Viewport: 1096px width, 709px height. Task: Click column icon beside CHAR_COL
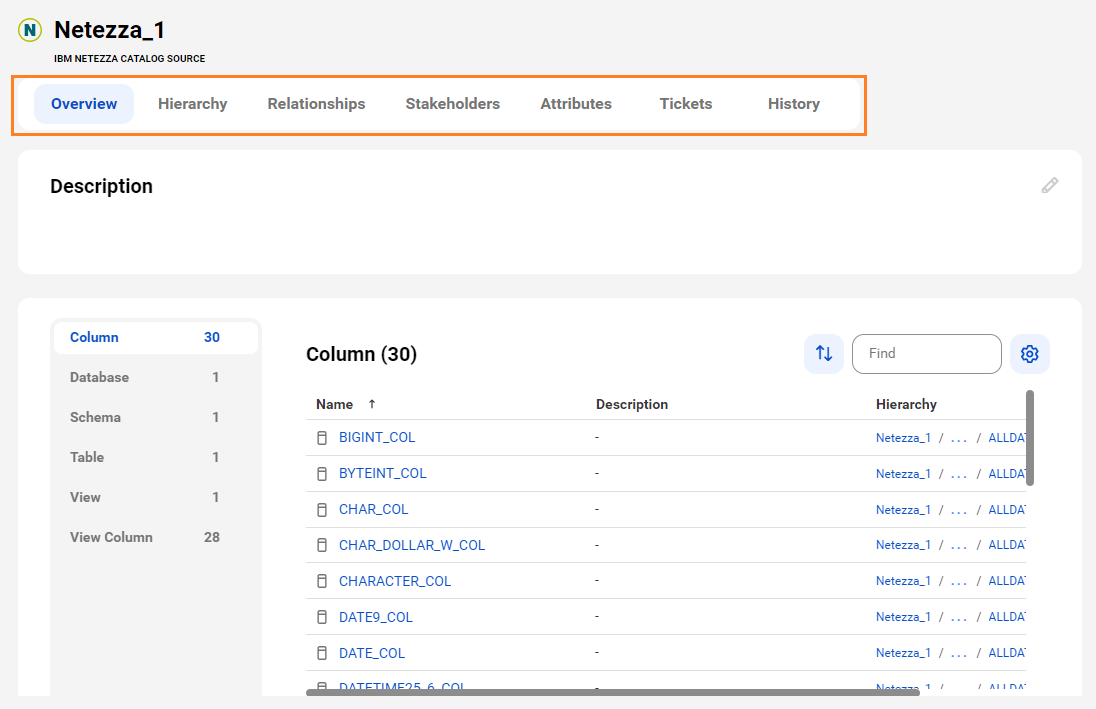(322, 510)
